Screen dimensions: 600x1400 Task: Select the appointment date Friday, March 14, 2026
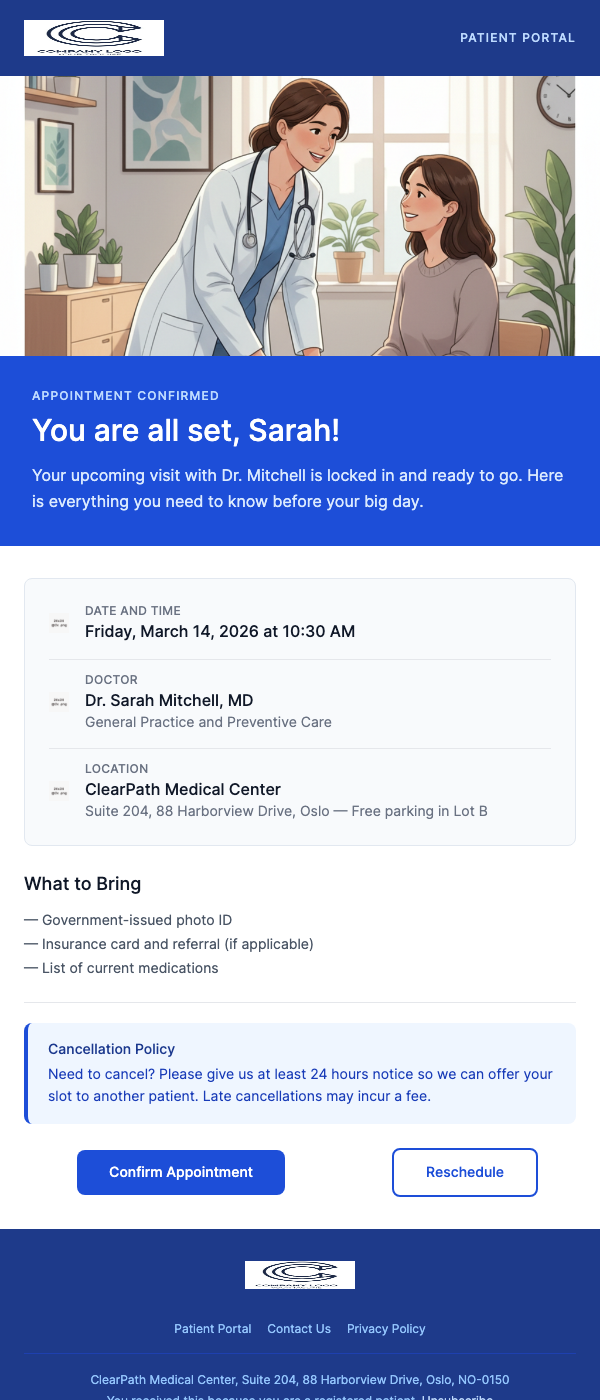(x=219, y=631)
